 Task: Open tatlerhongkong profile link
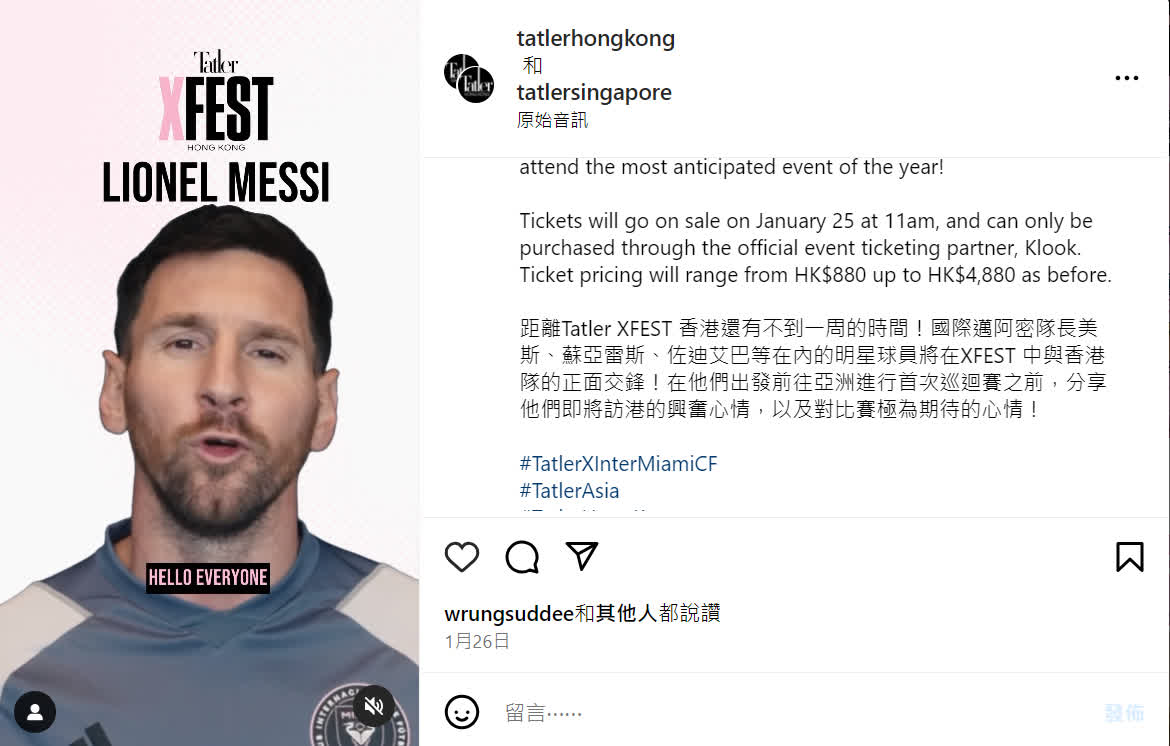(x=595, y=38)
